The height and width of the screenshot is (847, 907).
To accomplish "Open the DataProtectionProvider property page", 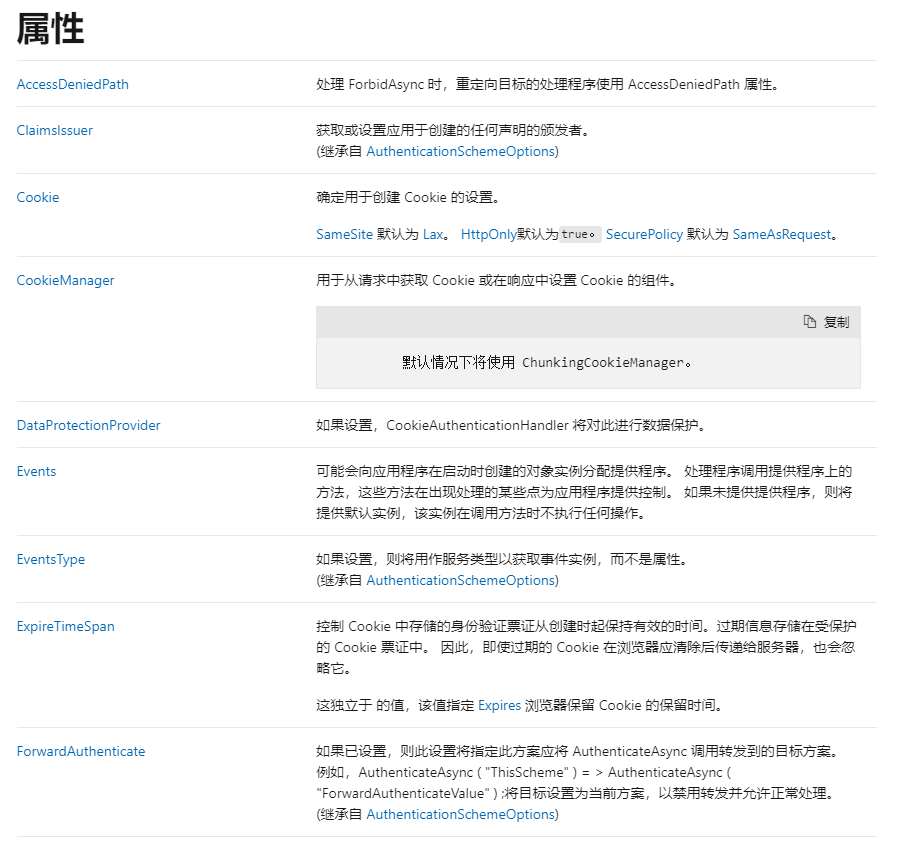I will click(x=88, y=425).
